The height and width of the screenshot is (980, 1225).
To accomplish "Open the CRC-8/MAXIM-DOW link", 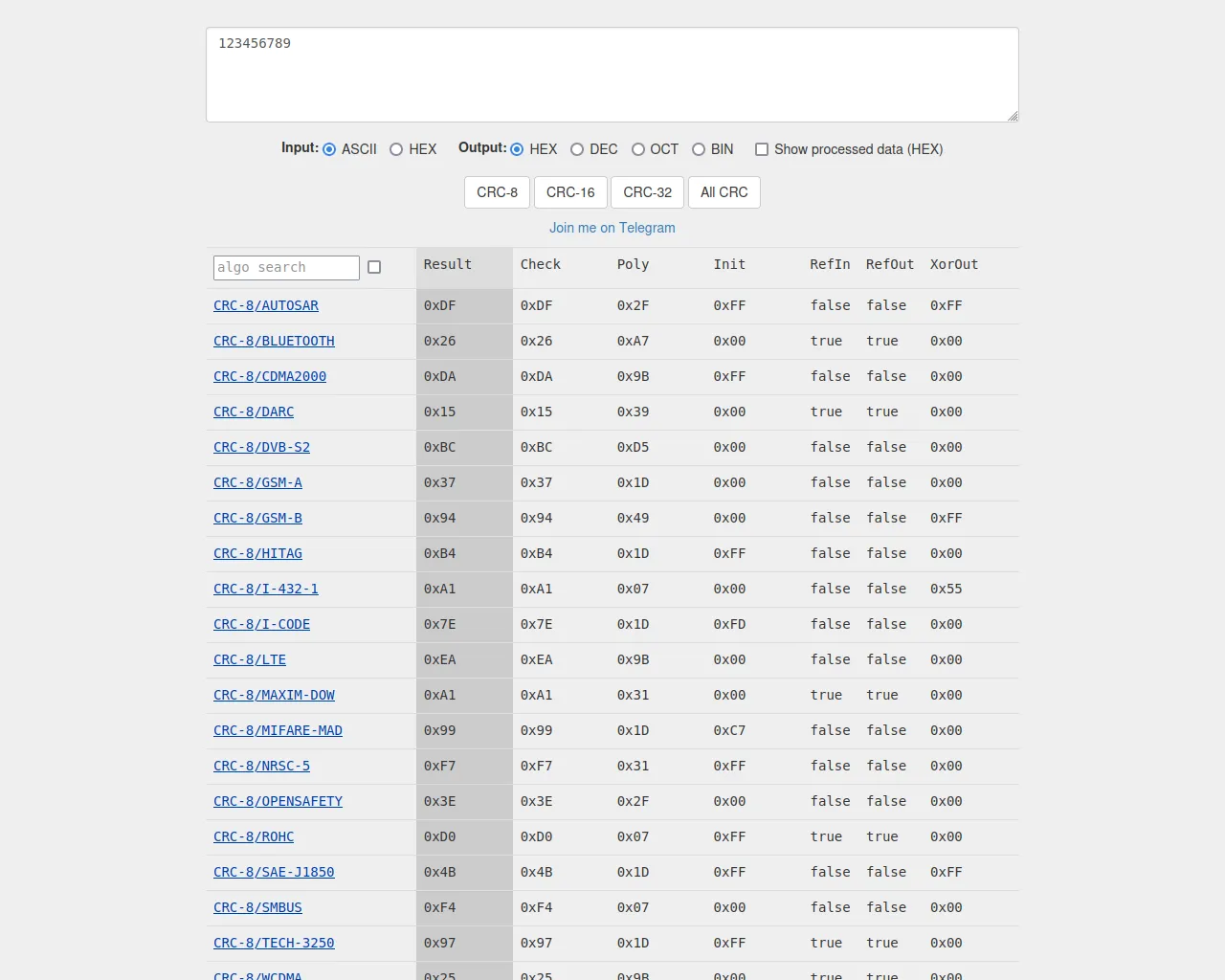I will [274, 695].
